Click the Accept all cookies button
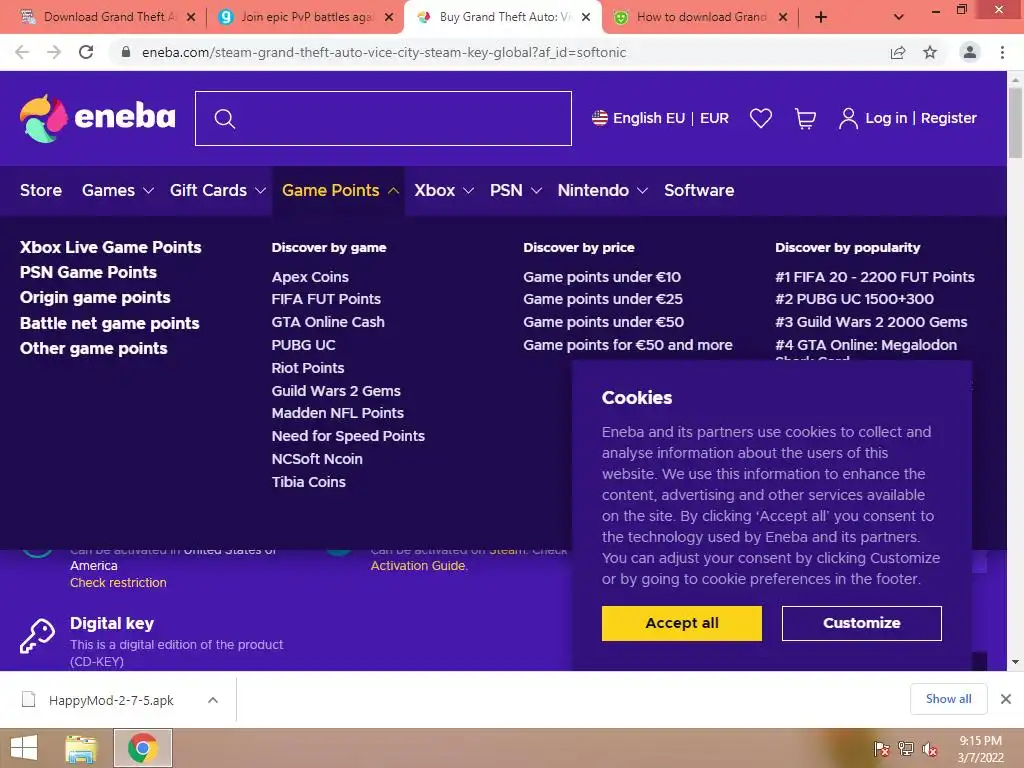 (x=682, y=623)
